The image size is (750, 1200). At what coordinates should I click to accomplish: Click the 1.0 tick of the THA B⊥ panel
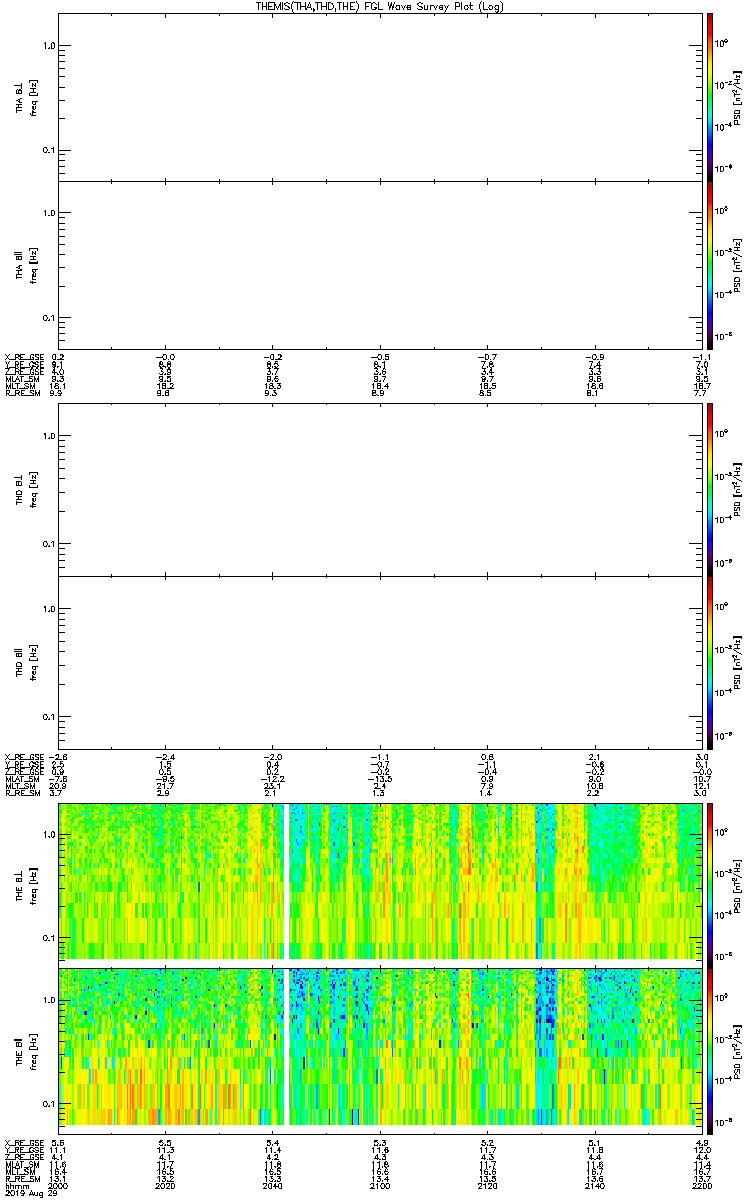[49, 46]
